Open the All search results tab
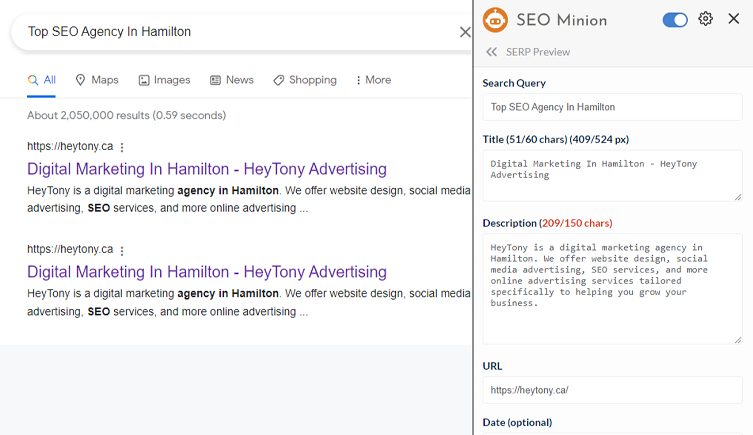Viewport: 753px width, 435px height. pyautogui.click(x=42, y=80)
